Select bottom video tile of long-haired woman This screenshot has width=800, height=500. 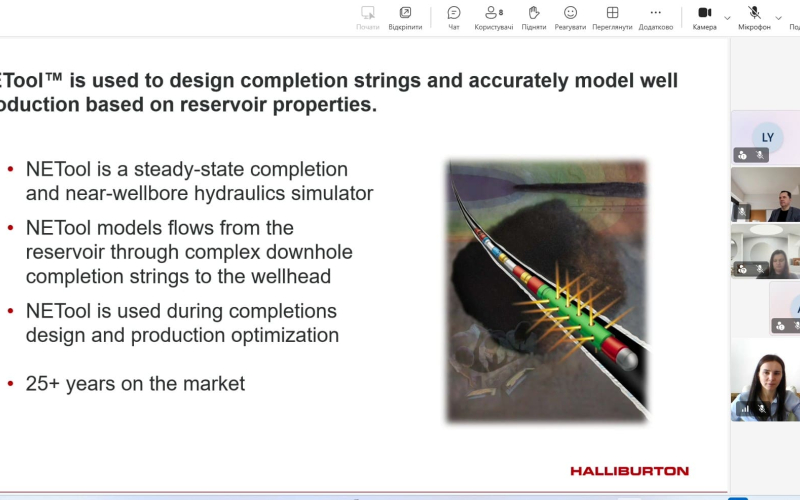tap(766, 380)
